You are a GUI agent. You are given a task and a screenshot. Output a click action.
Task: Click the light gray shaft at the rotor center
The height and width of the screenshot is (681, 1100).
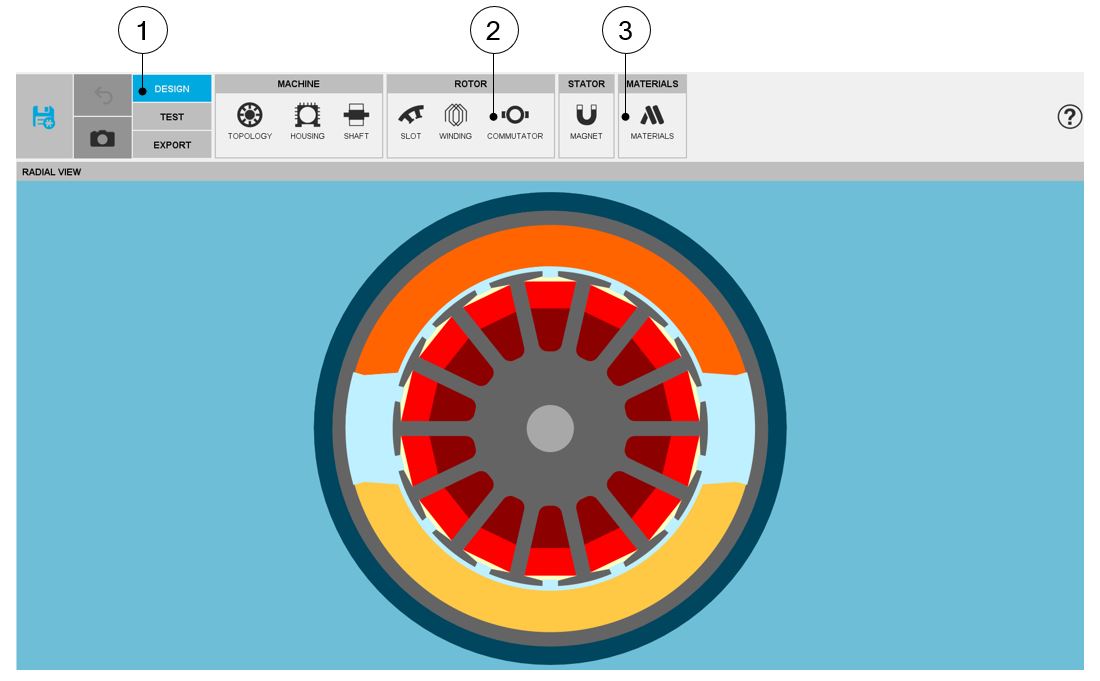550,429
